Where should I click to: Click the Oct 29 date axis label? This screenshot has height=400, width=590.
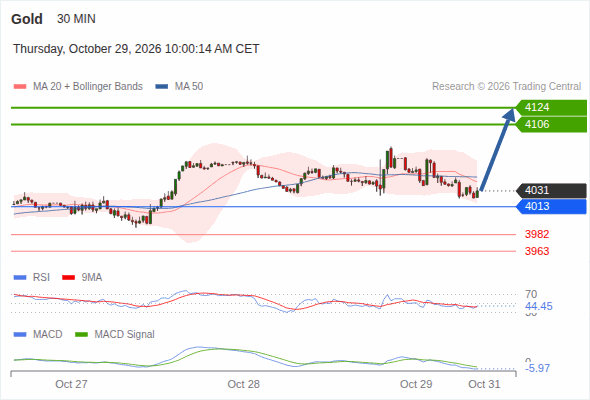point(416,384)
